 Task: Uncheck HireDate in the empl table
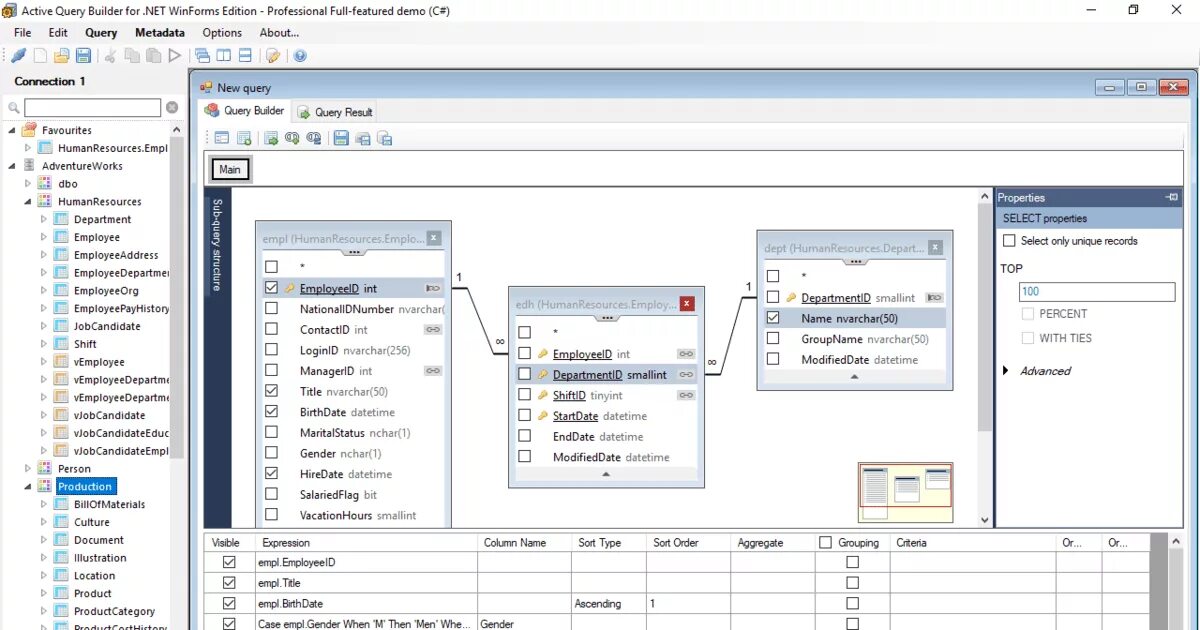coord(272,474)
